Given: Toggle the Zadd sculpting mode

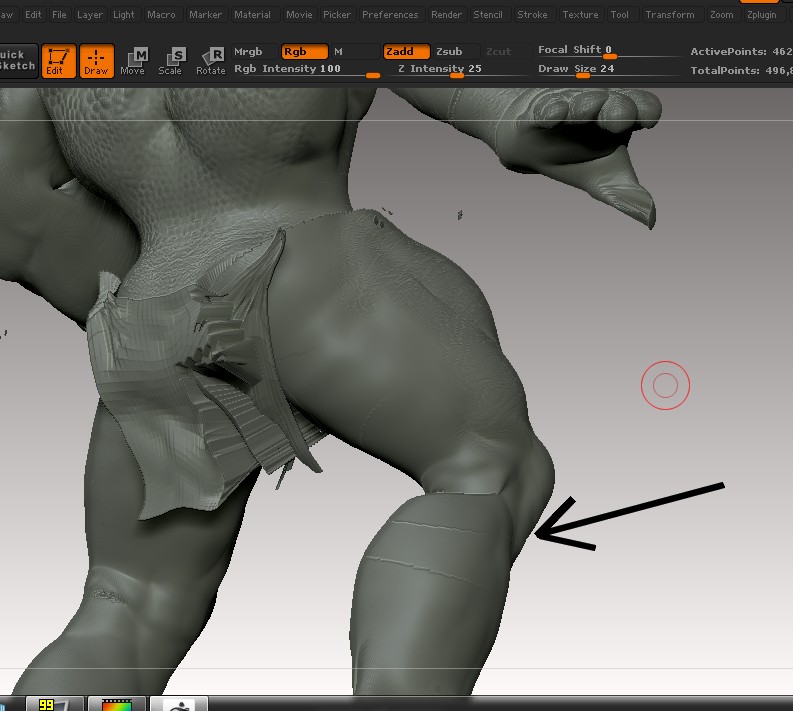Looking at the screenshot, I should [x=406, y=52].
